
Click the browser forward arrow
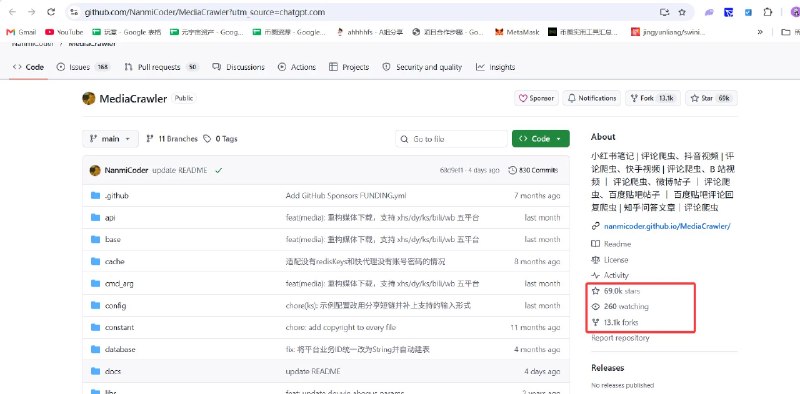[x=32, y=12]
